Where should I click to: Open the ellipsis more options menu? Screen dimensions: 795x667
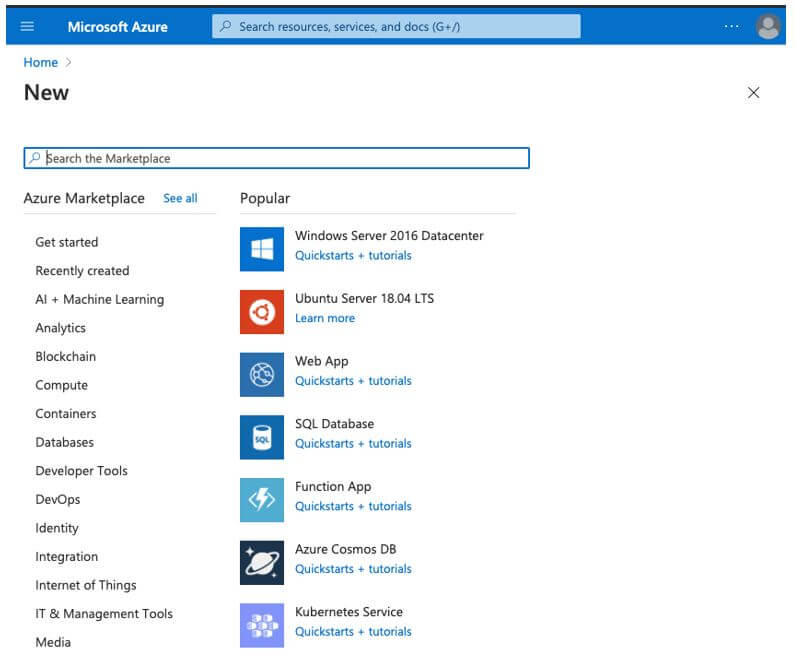coord(731,27)
